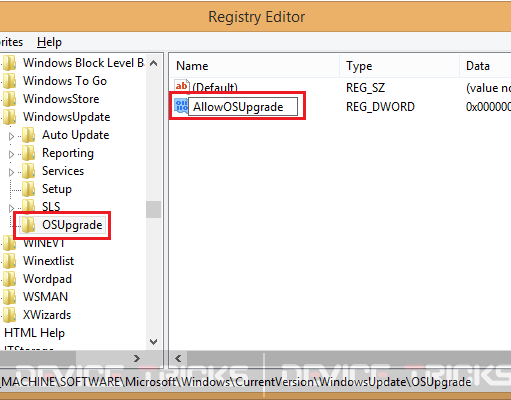511x400 pixels.
Task: Expand the Reporting subkey
Action: click(11, 154)
